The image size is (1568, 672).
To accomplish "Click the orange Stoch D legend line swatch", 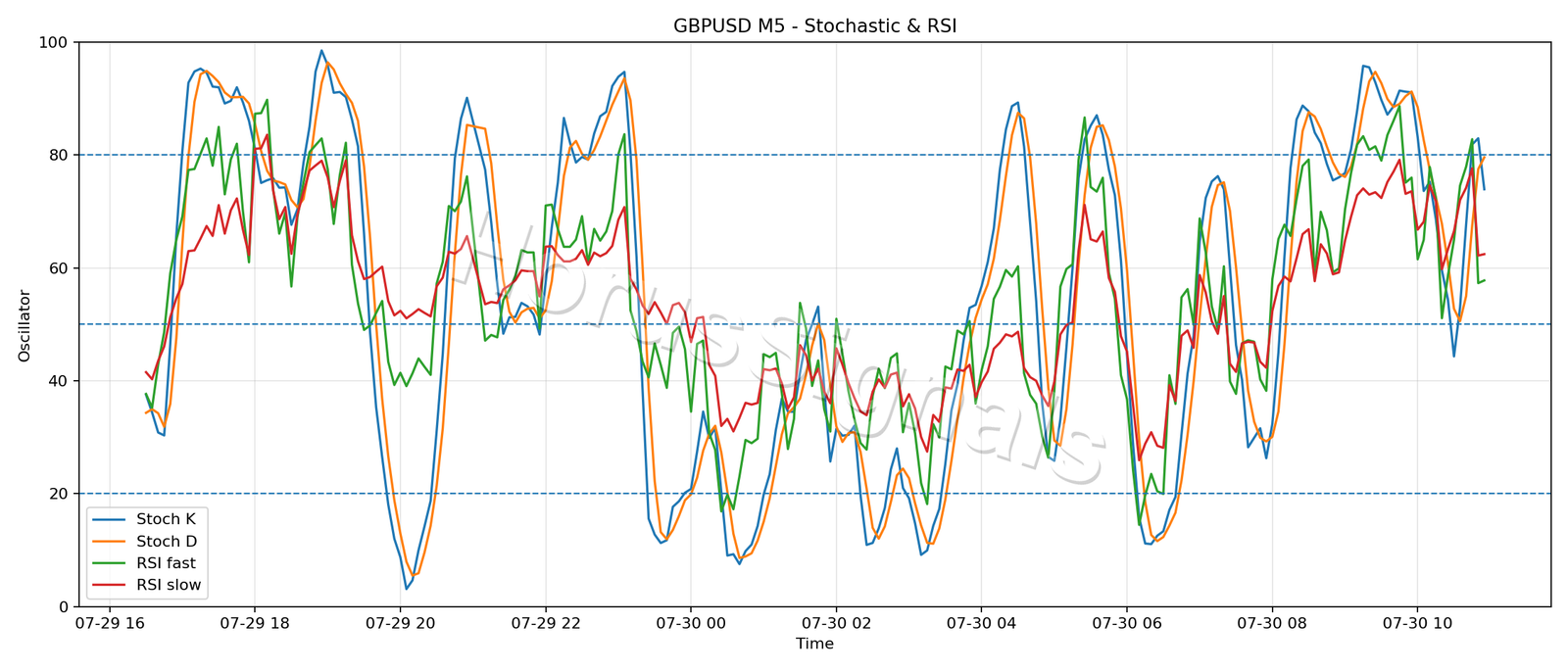I will (111, 541).
